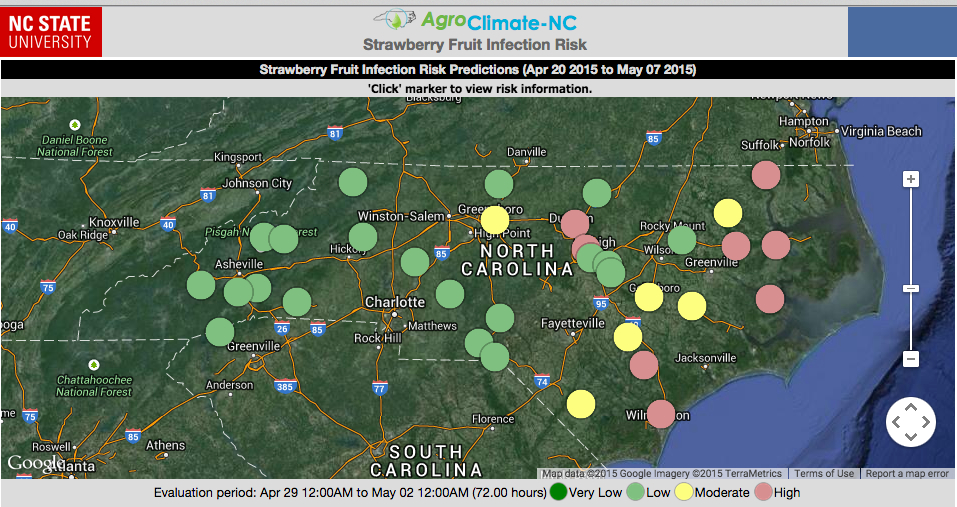
Task: Select the green marker directly above Hickory
Action: 363,237
